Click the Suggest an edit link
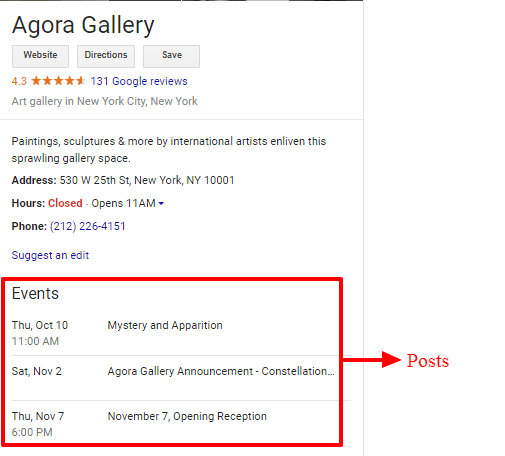Image resolution: width=505 pixels, height=456 pixels. tap(50, 255)
